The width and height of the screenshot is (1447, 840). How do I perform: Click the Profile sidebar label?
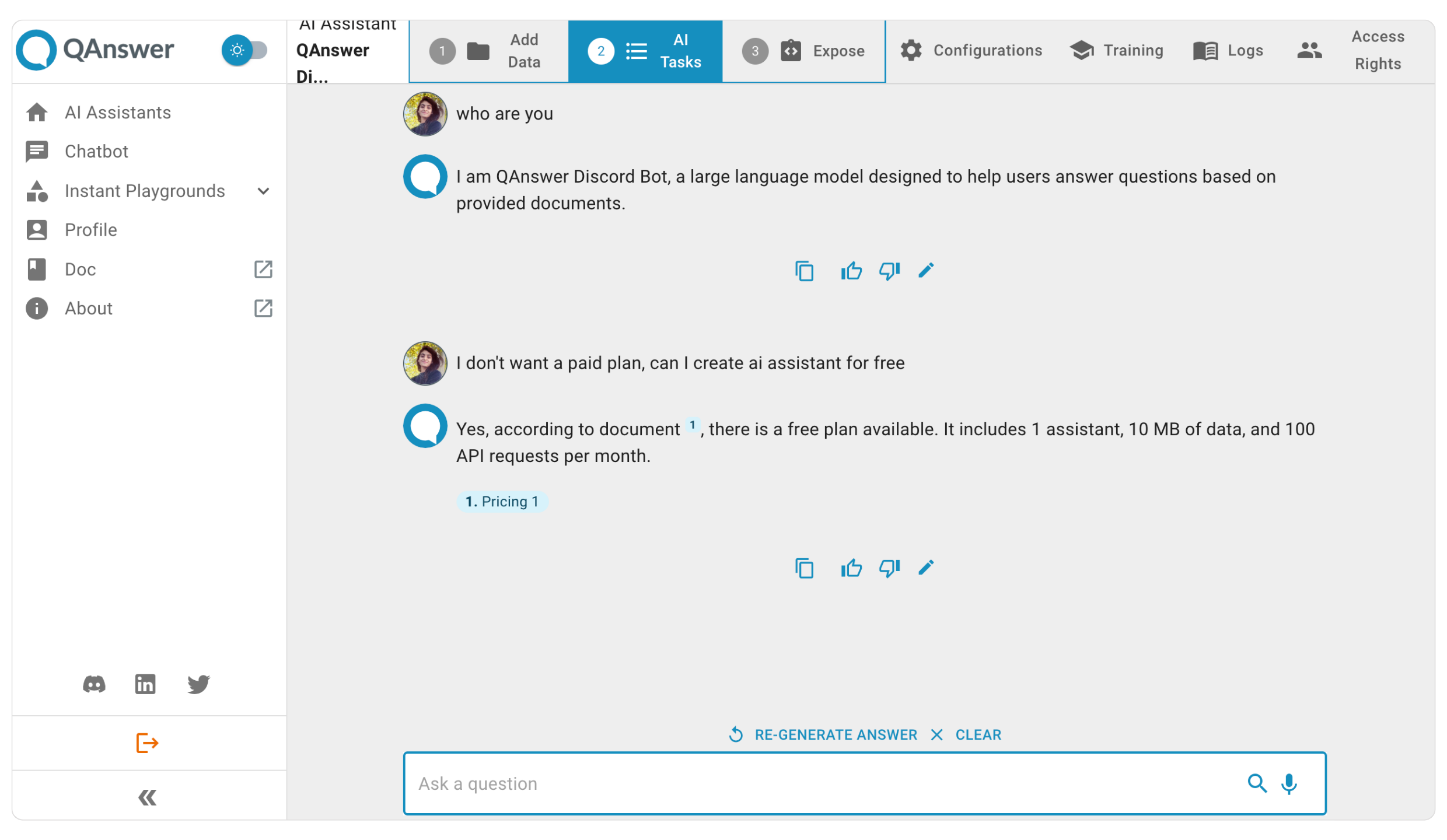pyautogui.click(x=91, y=230)
